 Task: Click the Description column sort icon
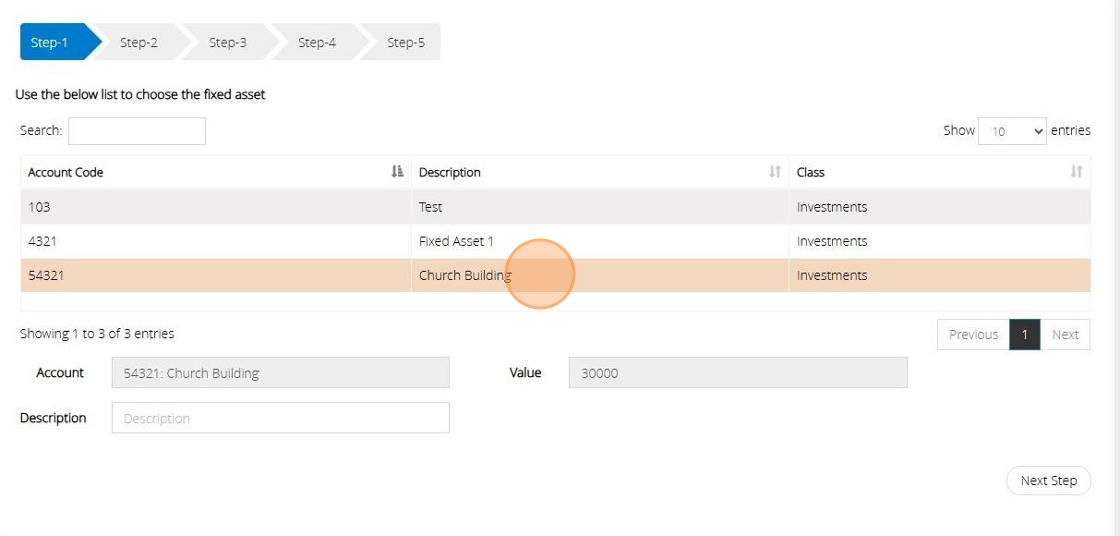(775, 172)
